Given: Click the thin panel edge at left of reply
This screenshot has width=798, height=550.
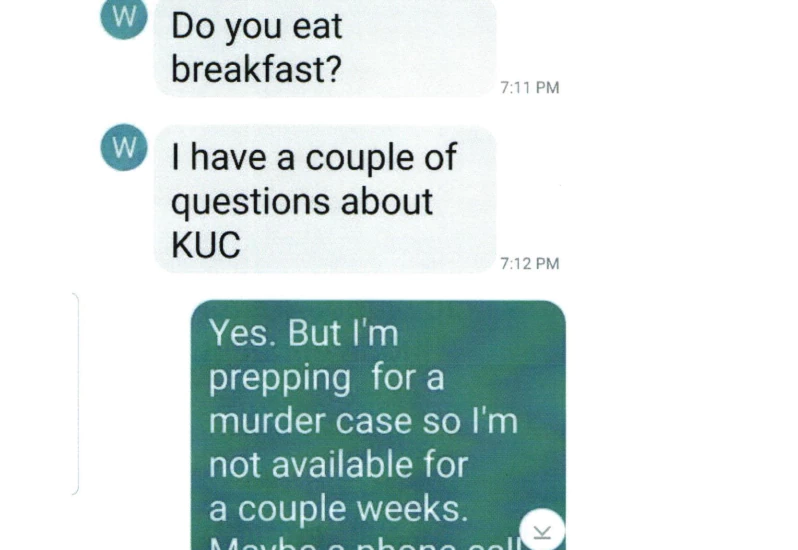Looking at the screenshot, I should [x=75, y=394].
